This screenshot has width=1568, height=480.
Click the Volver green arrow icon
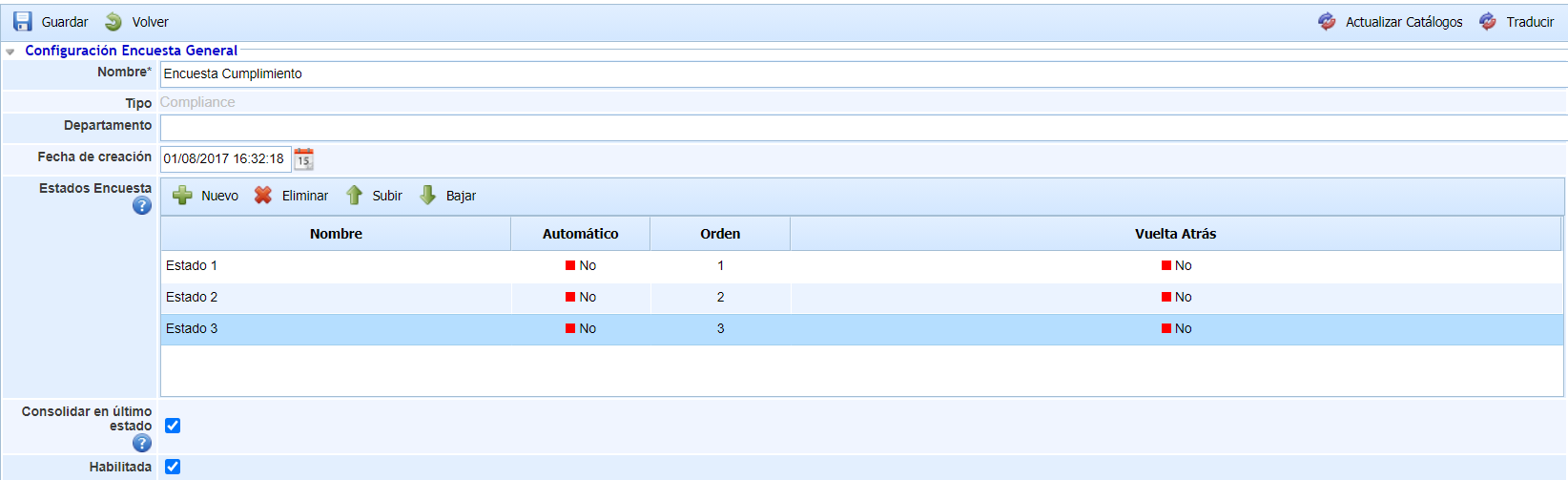(x=113, y=21)
